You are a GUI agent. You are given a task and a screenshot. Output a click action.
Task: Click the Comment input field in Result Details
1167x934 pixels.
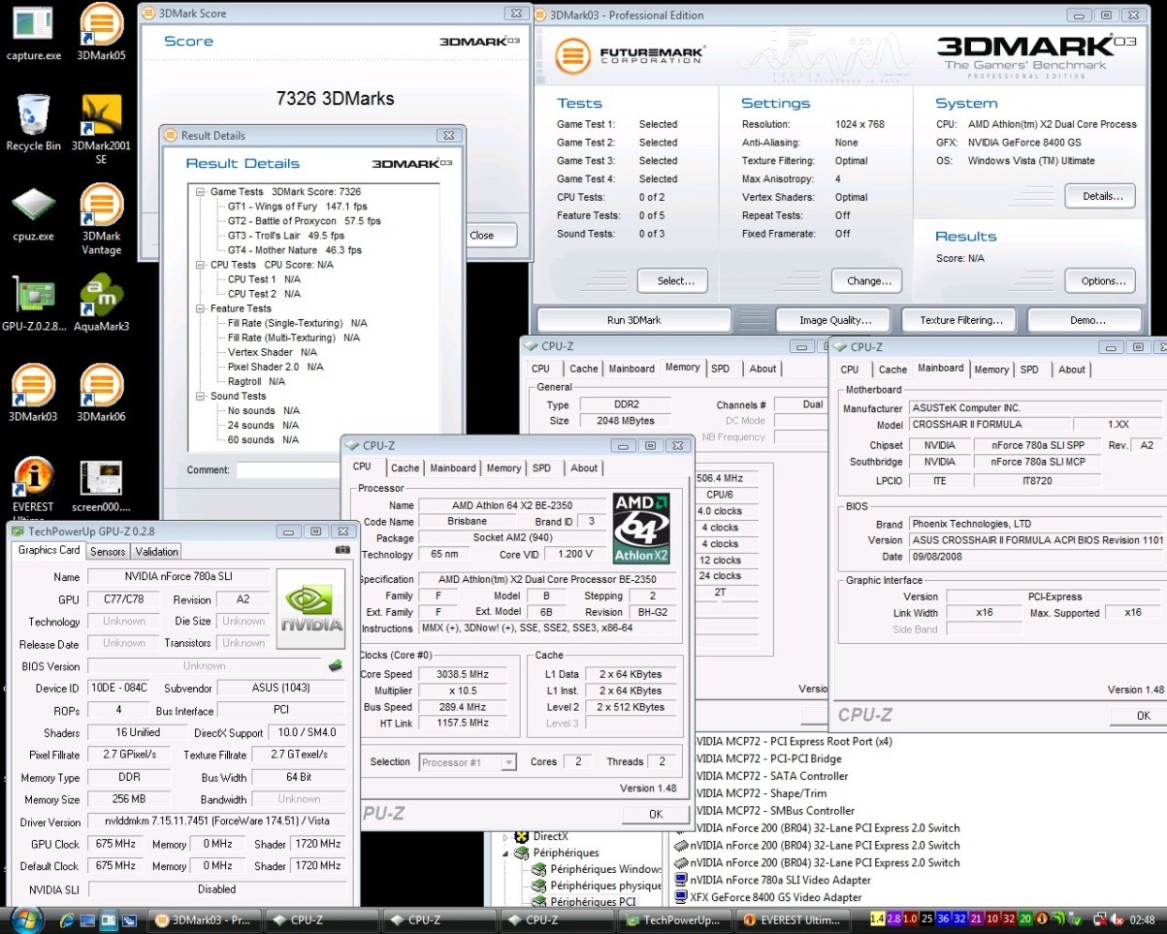tap(290, 470)
